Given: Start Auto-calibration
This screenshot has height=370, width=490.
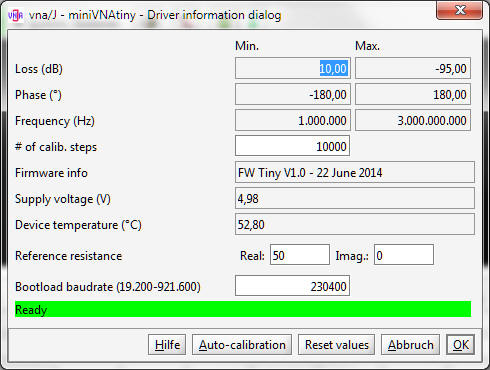Looking at the screenshot, I should click(242, 345).
